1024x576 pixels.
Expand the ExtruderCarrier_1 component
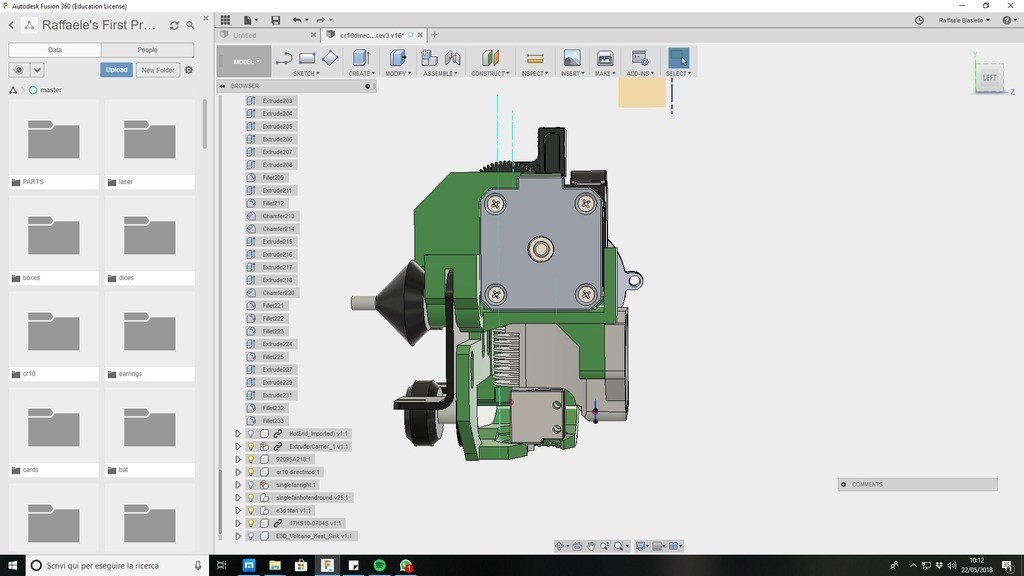click(x=238, y=447)
